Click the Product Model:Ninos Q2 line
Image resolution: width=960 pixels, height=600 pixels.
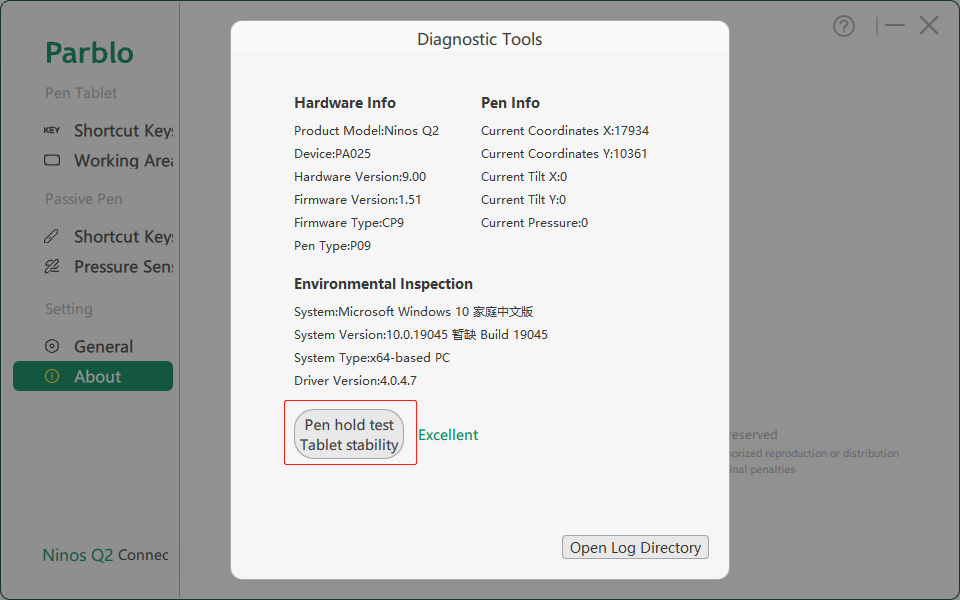[366, 130]
